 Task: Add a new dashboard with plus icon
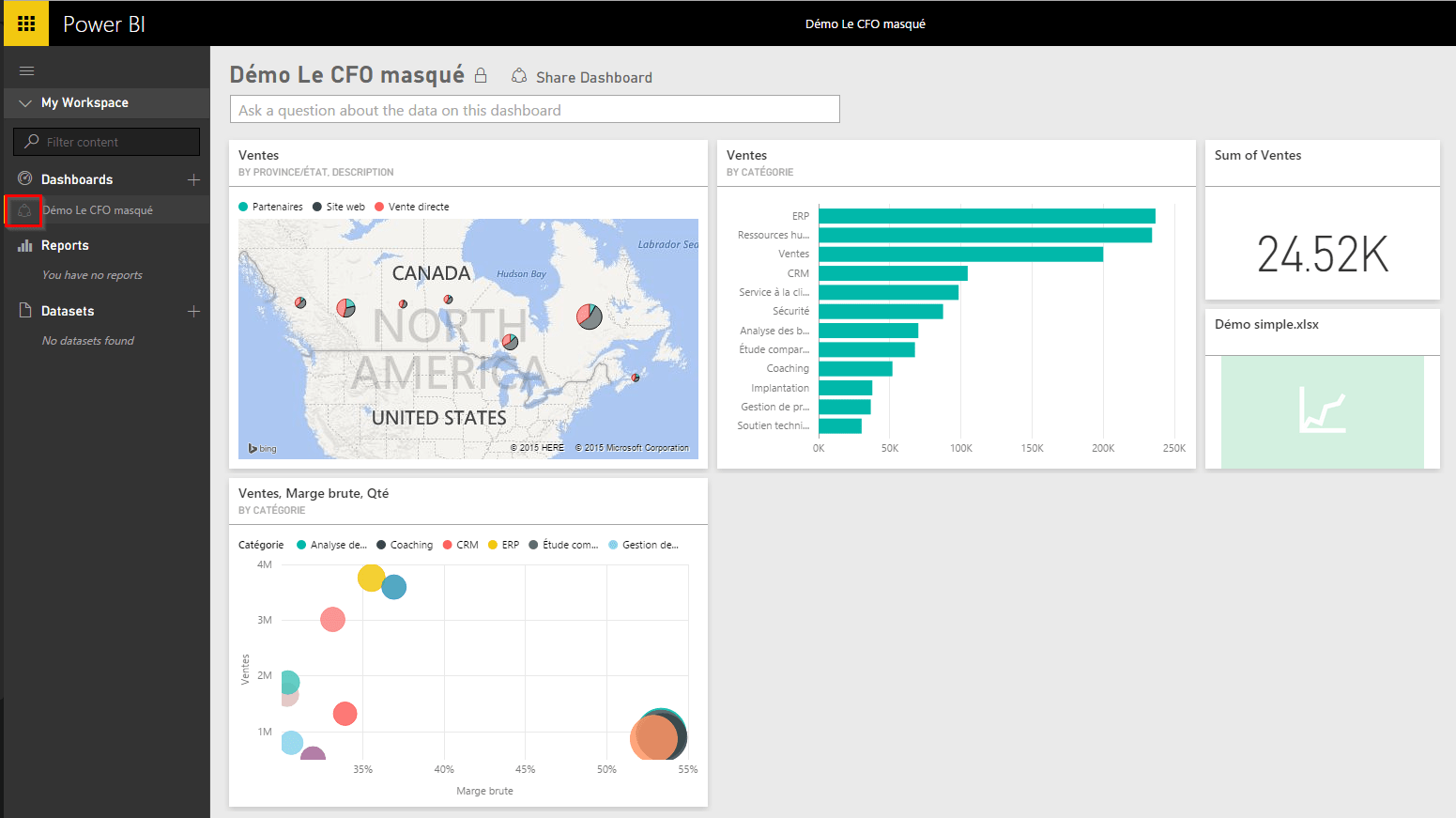click(x=193, y=179)
